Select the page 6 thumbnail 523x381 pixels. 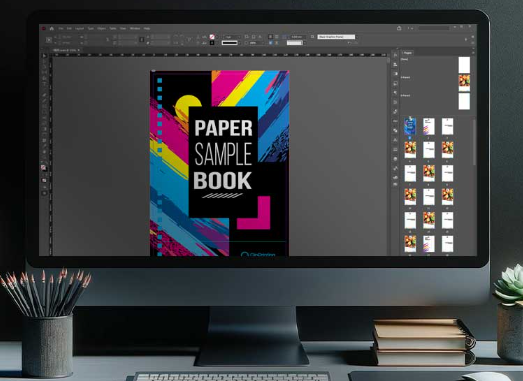point(448,150)
